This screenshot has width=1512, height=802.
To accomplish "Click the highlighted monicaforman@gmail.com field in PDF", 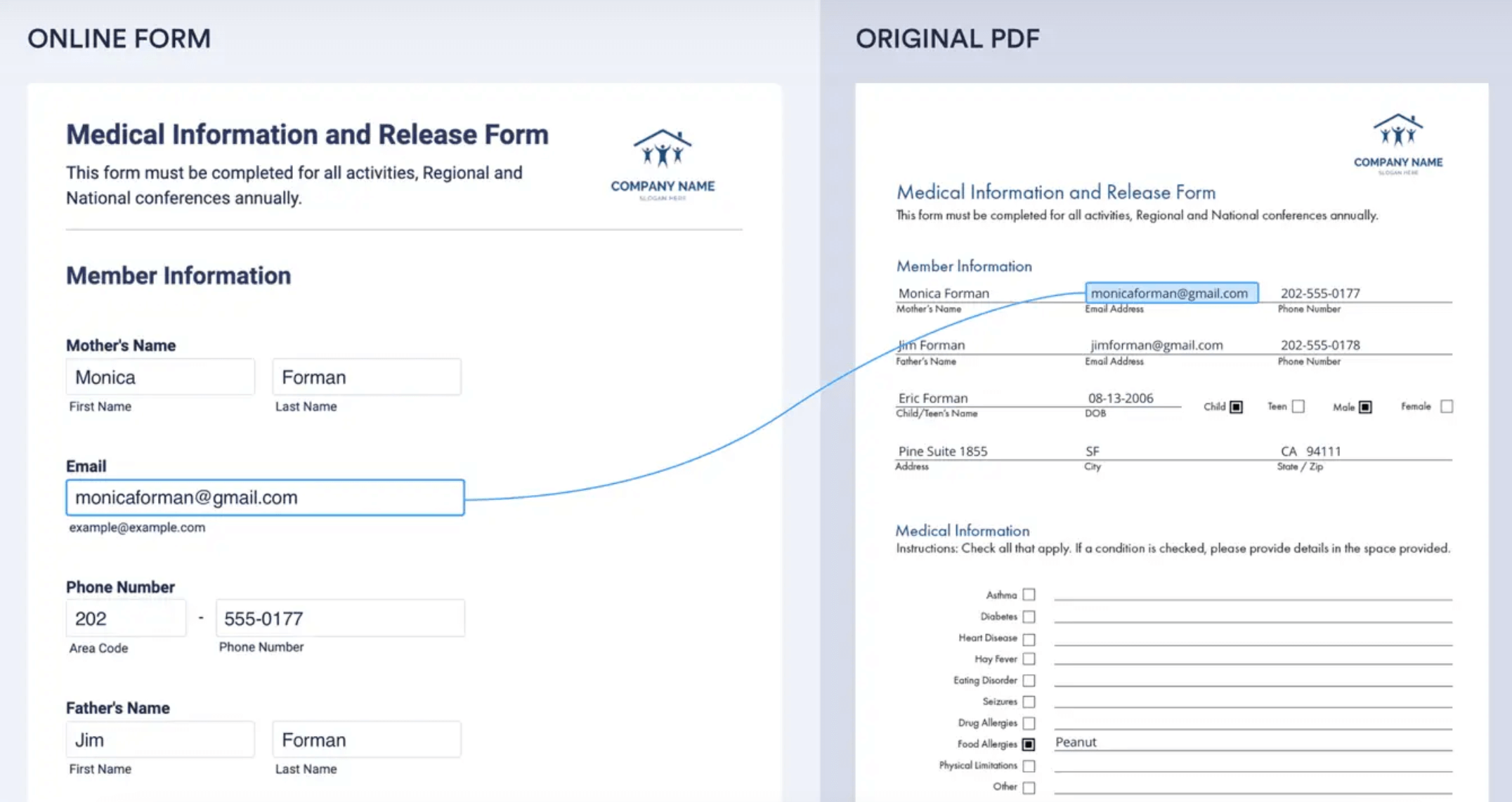I will tap(1171, 293).
